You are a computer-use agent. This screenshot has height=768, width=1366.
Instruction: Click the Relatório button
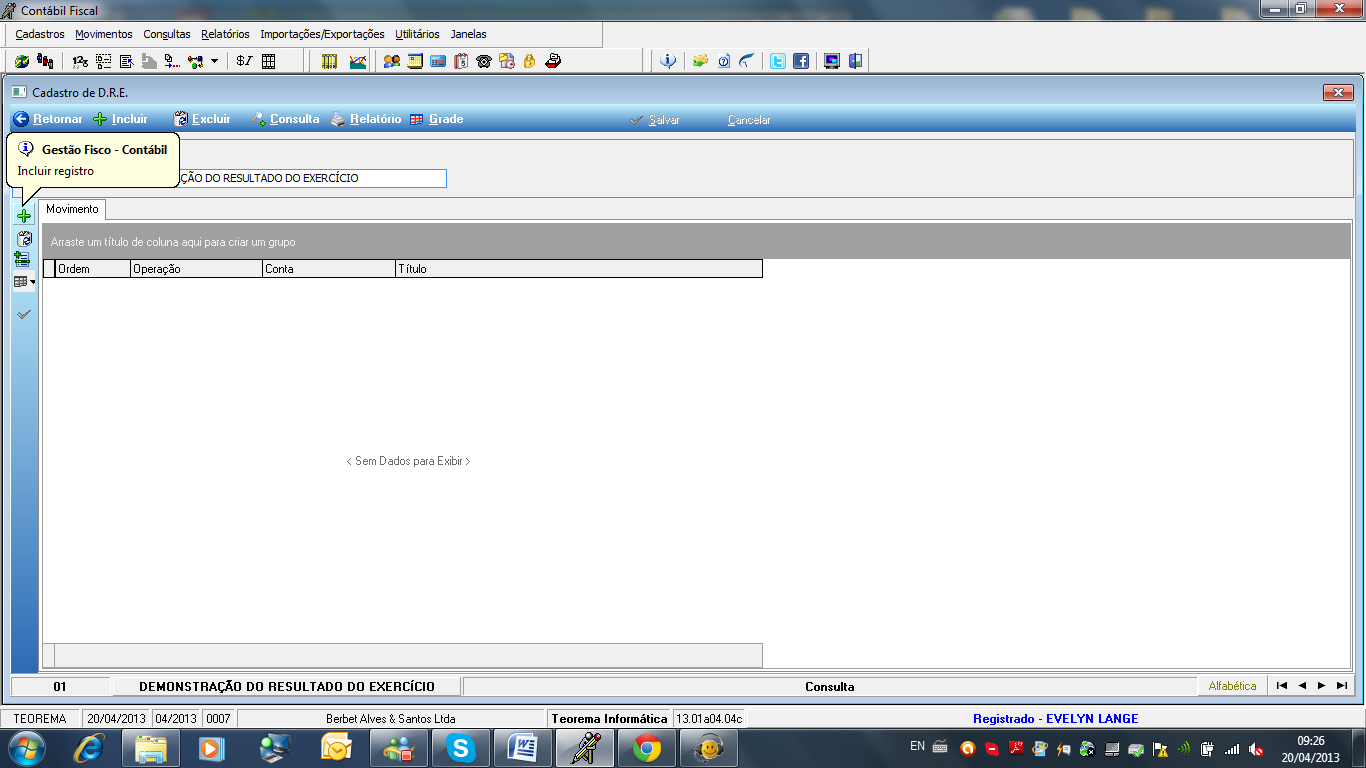coord(366,119)
